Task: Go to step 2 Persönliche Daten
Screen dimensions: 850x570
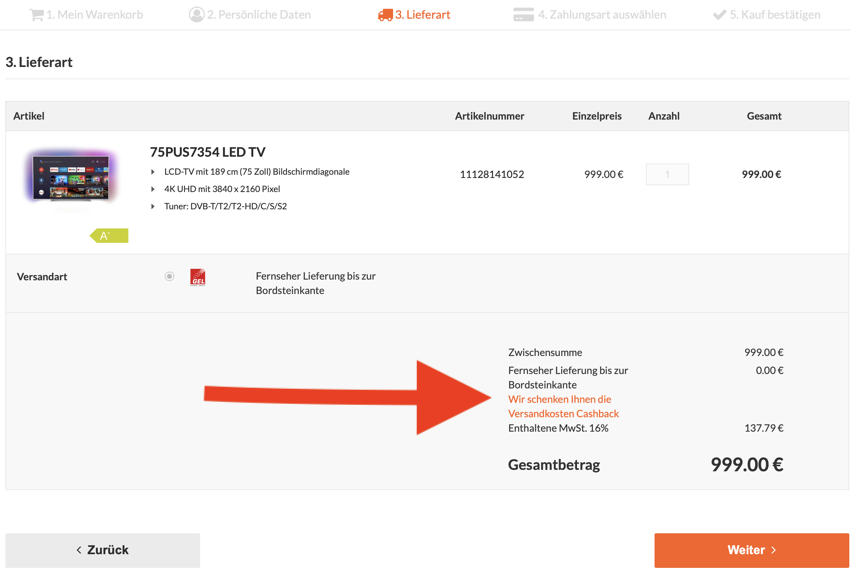Action: point(258,15)
